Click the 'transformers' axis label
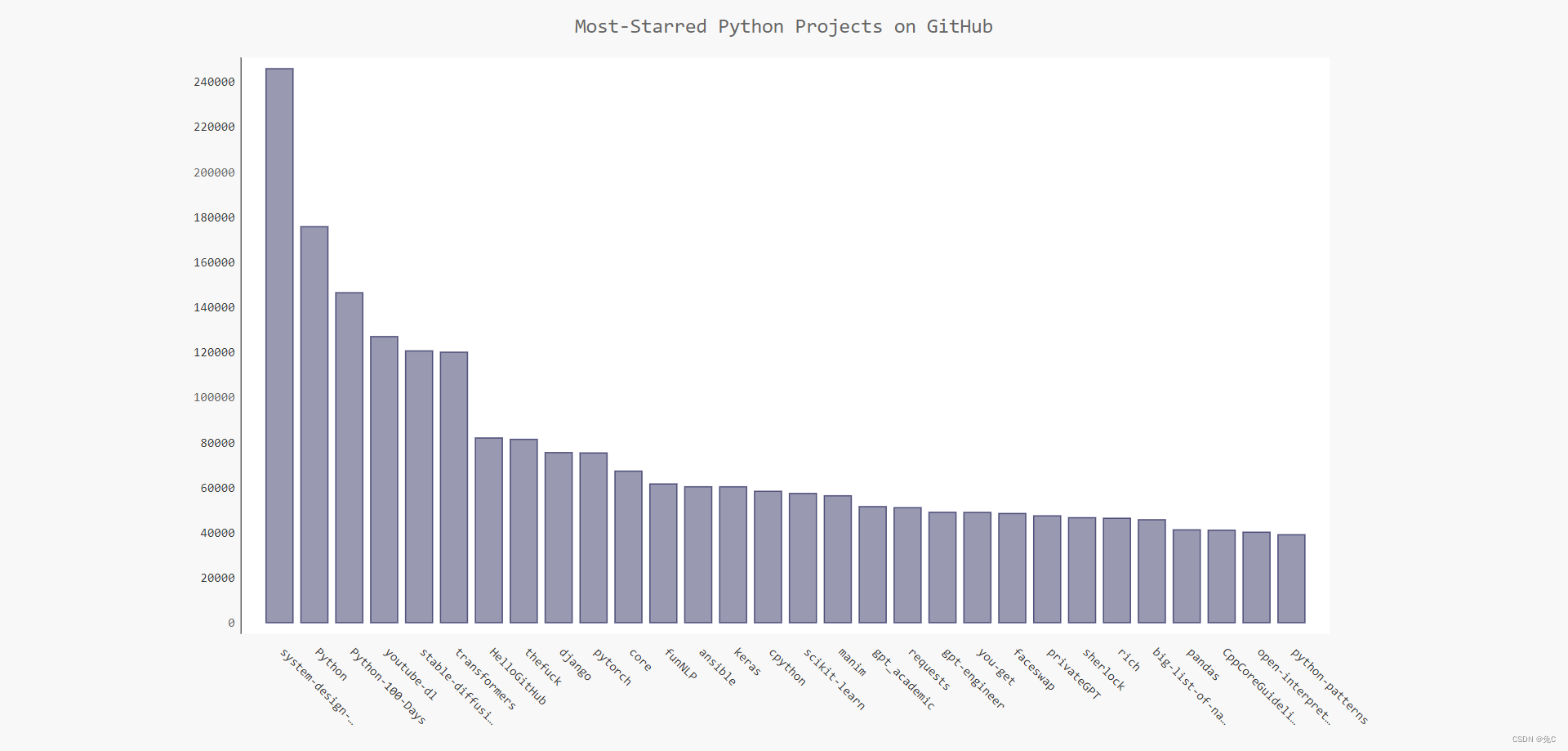This screenshot has width=1568, height=751. tap(485, 679)
